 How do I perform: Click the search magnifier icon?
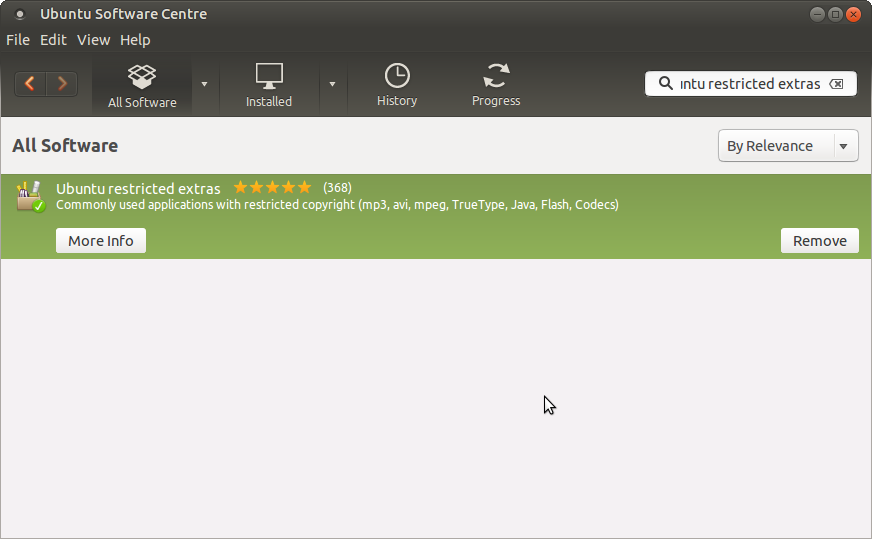pos(665,83)
